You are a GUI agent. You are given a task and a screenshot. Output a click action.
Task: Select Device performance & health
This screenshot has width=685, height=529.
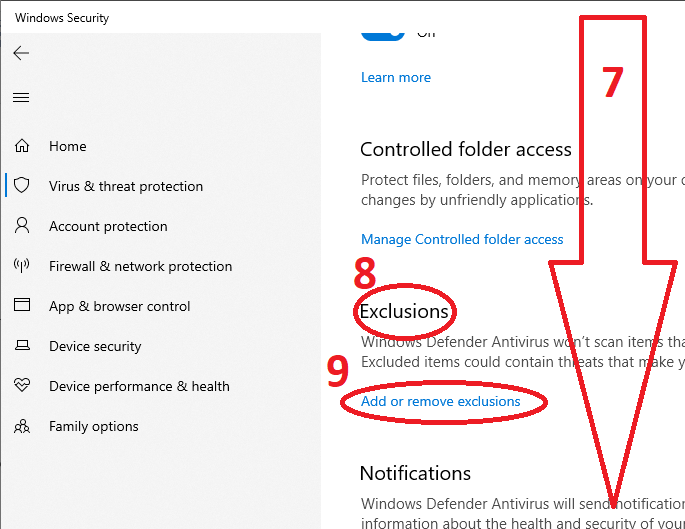coord(139,386)
